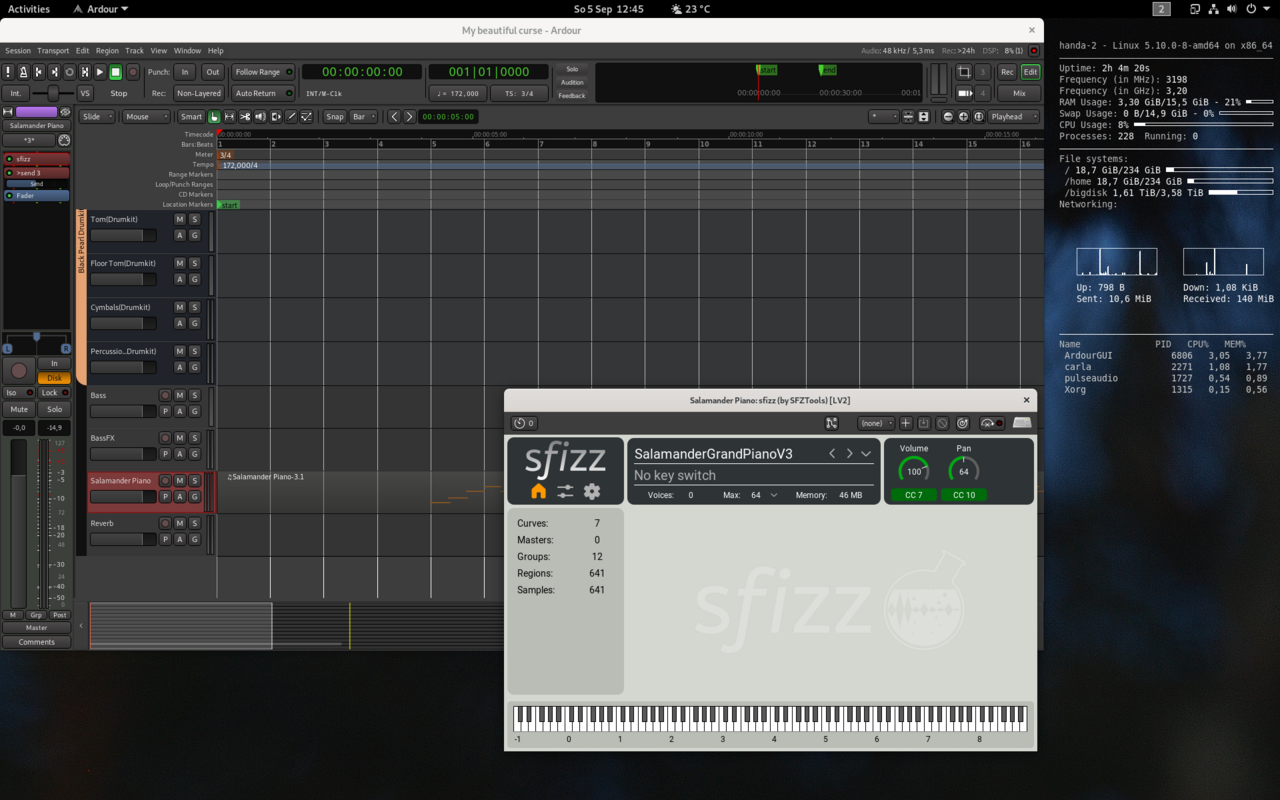Open sfizz home panel
Viewport: 1280px width, 800px height.
click(538, 491)
